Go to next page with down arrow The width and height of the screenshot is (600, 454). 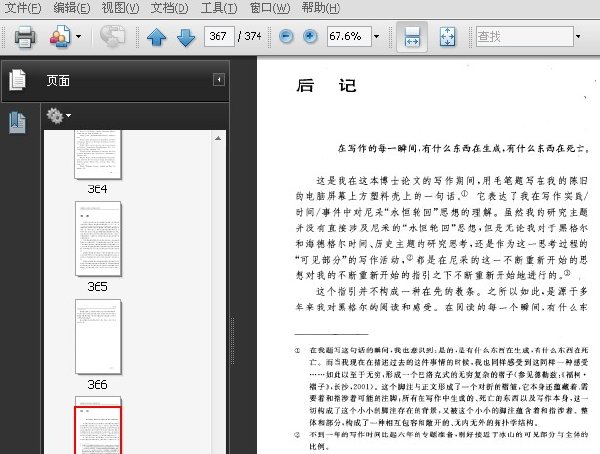pos(186,37)
